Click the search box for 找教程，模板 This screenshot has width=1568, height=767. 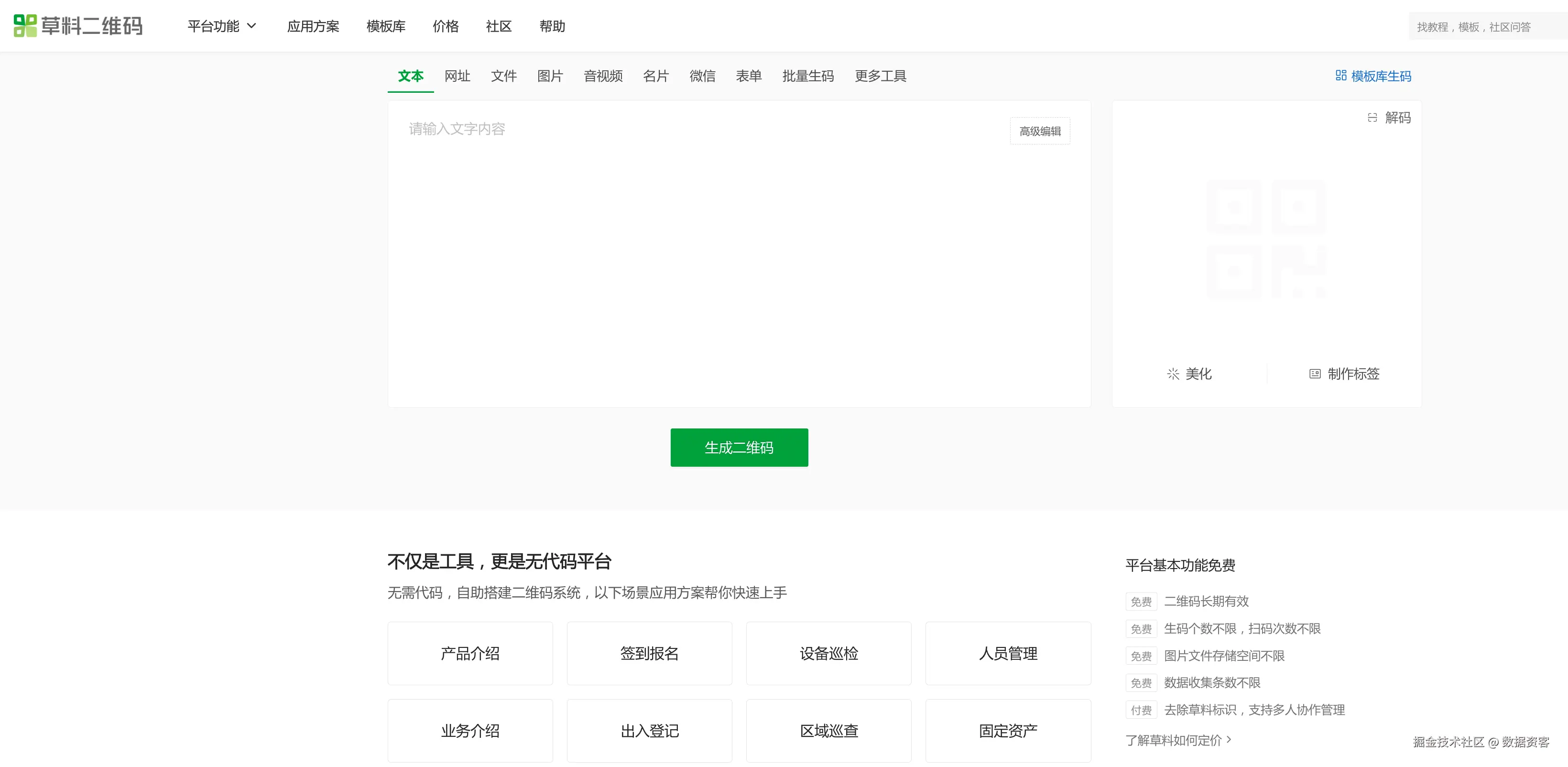click(x=1485, y=27)
